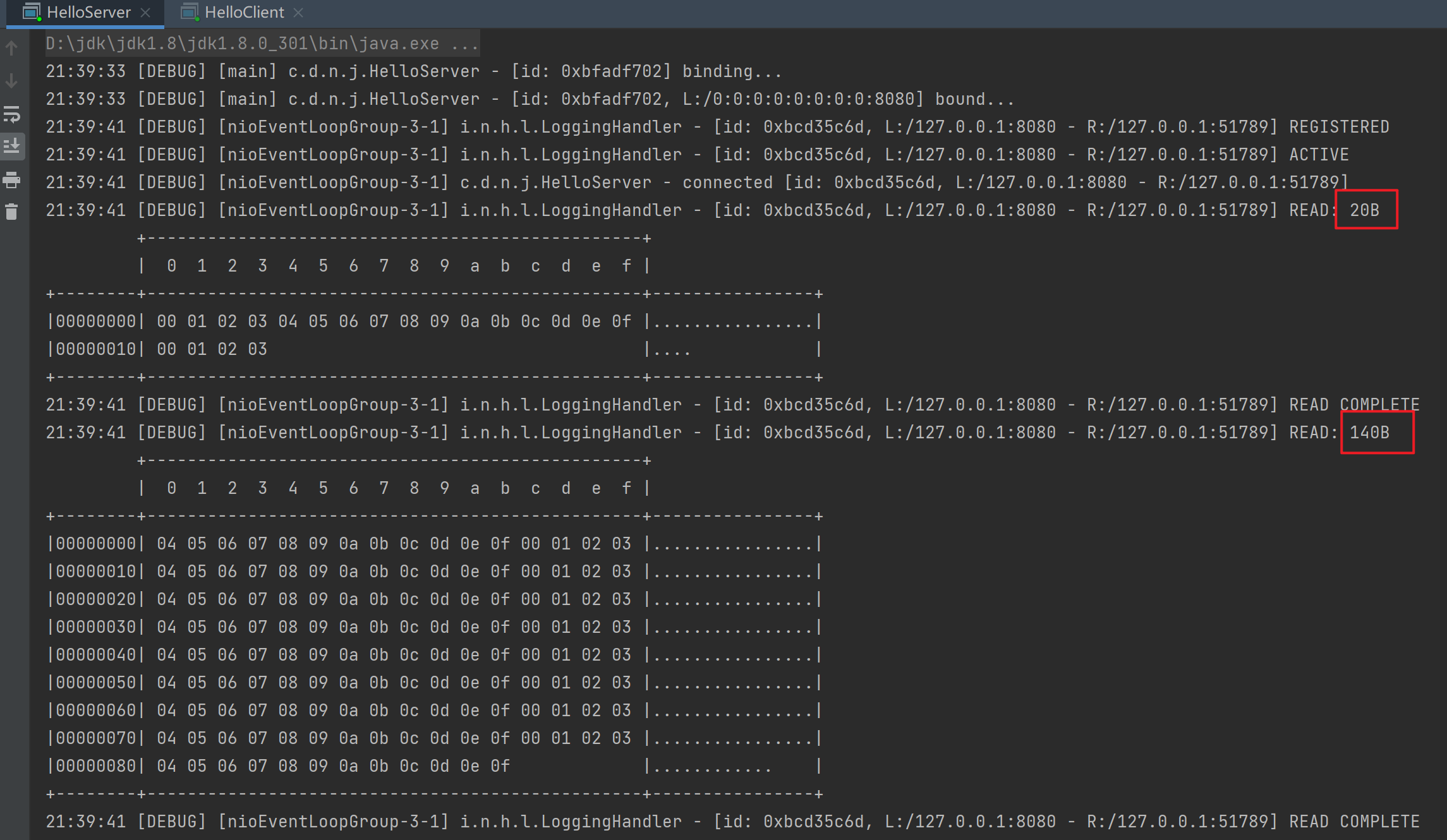1447x840 pixels.
Task: Click the Down the Stack Trace arrow
Action: tap(12, 81)
